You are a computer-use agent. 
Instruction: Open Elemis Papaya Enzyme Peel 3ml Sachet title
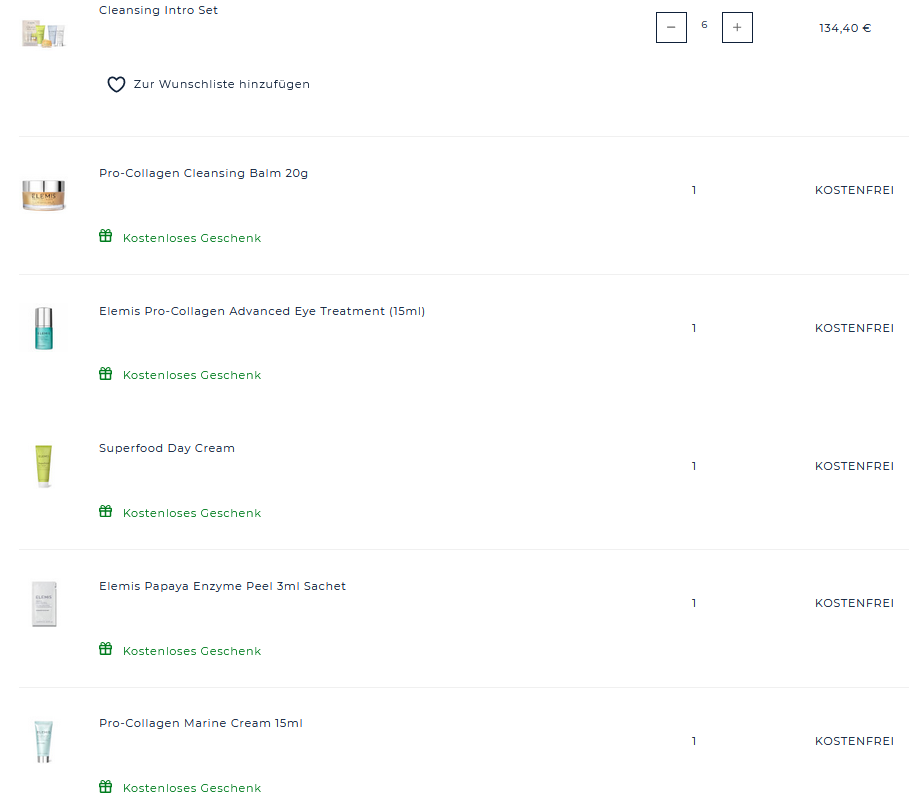tap(222, 587)
